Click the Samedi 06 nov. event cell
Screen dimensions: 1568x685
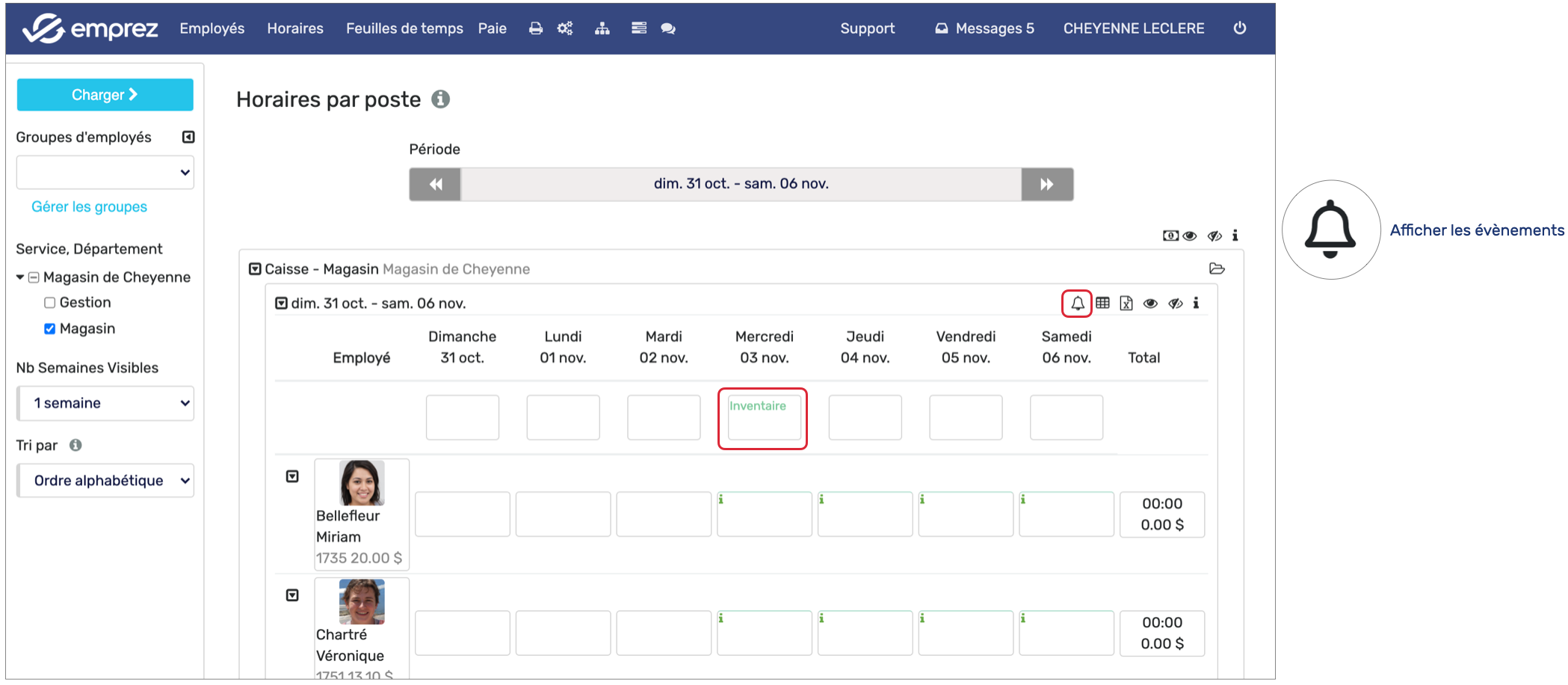tap(1067, 417)
